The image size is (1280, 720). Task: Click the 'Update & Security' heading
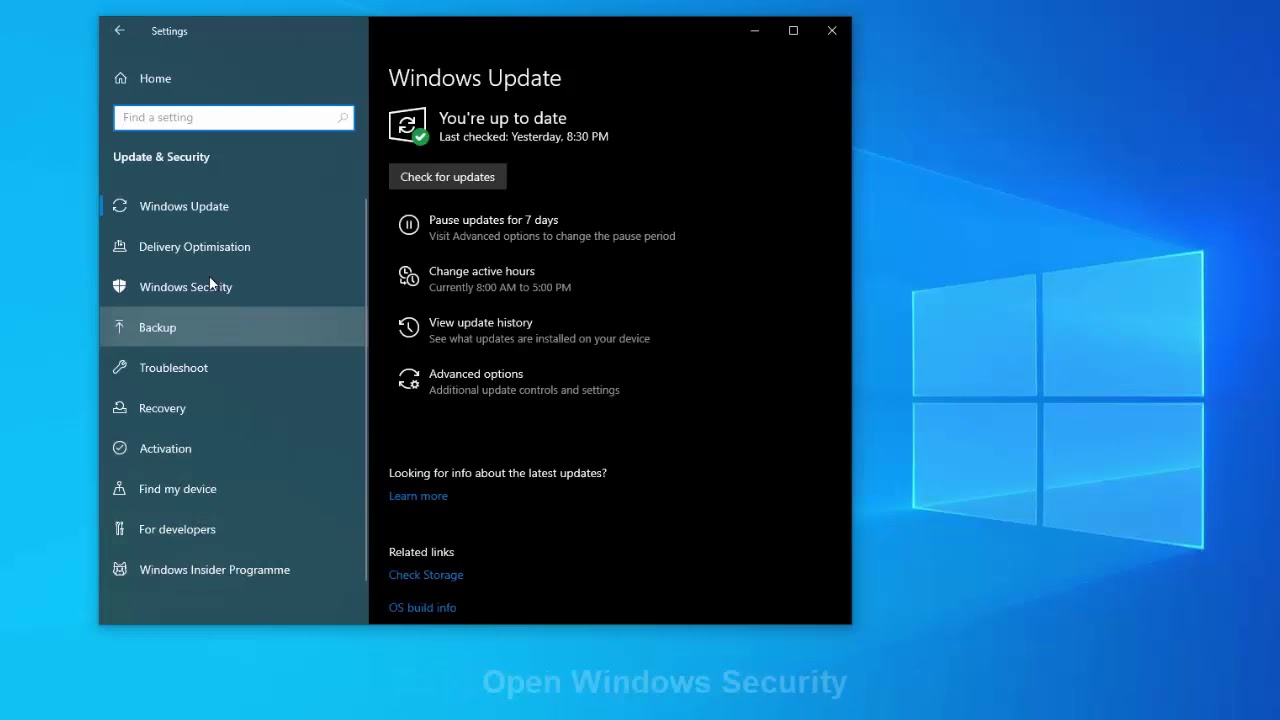click(161, 157)
